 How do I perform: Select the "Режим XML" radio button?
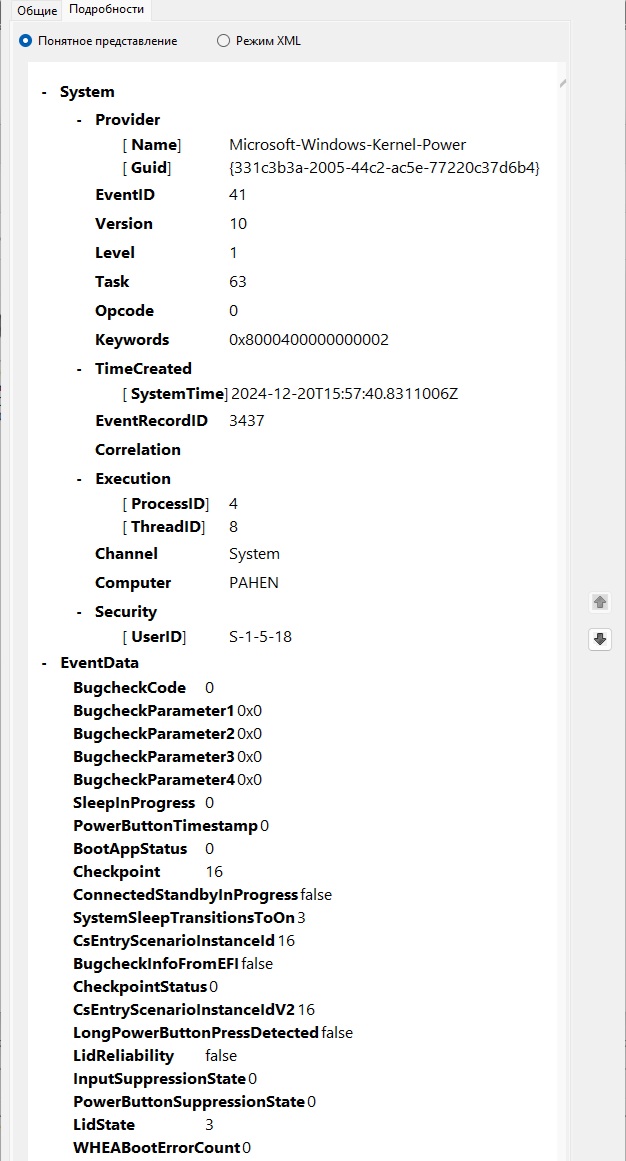(223, 41)
